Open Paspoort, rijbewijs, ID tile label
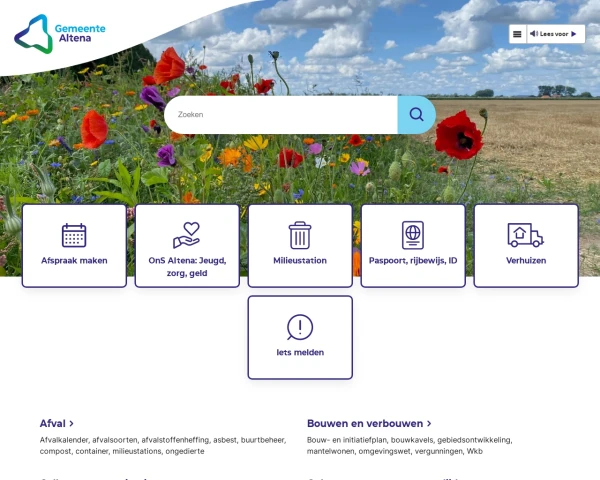 click(x=413, y=261)
